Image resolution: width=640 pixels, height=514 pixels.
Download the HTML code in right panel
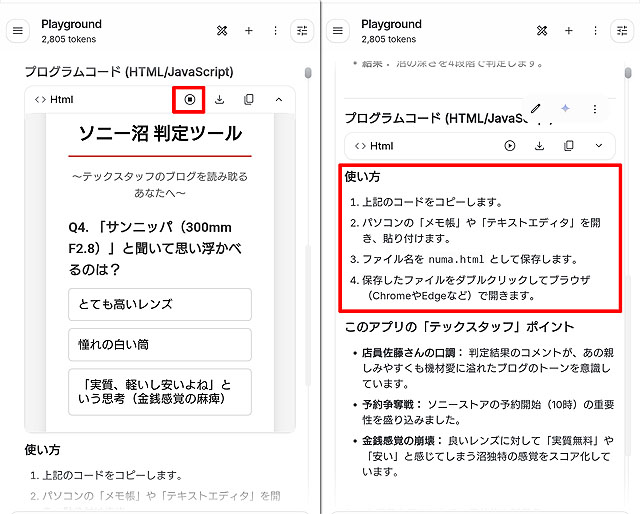coord(539,145)
